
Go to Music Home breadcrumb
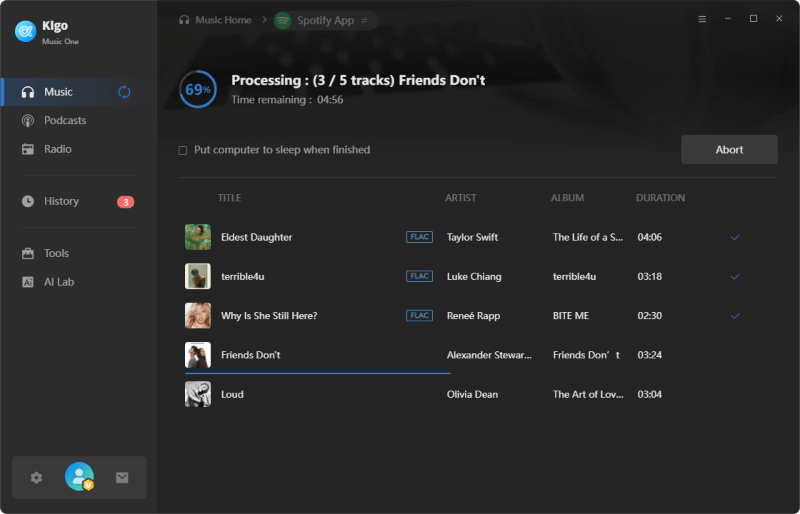tap(223, 20)
